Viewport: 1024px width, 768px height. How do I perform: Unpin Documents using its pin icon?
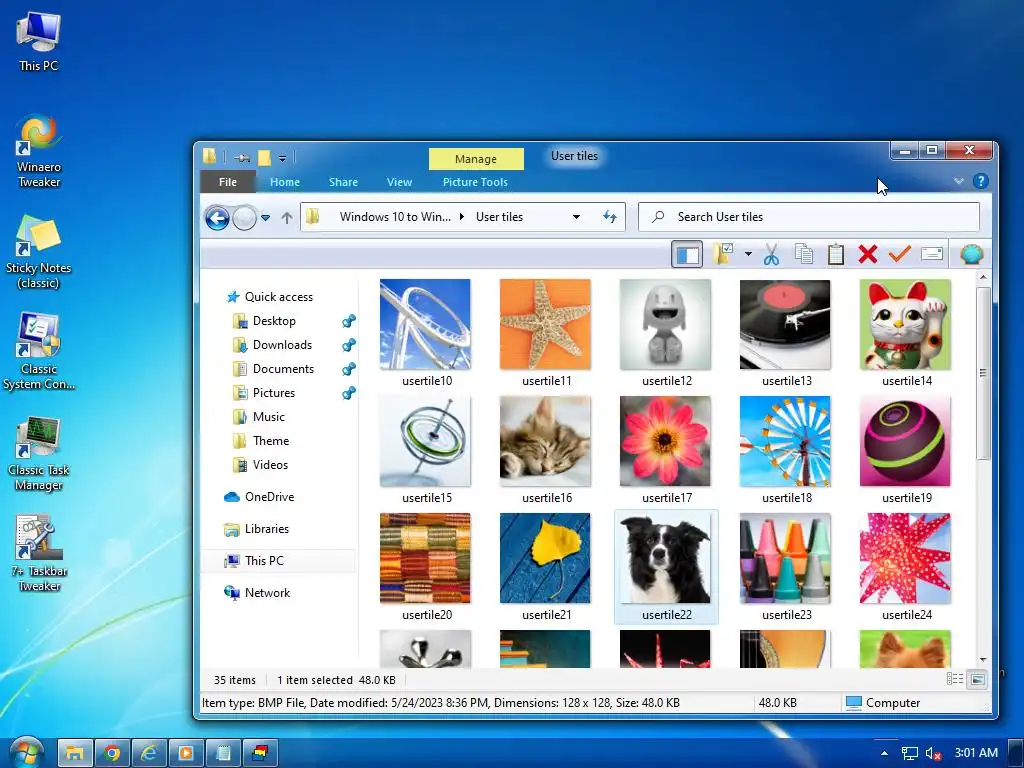[x=349, y=369]
